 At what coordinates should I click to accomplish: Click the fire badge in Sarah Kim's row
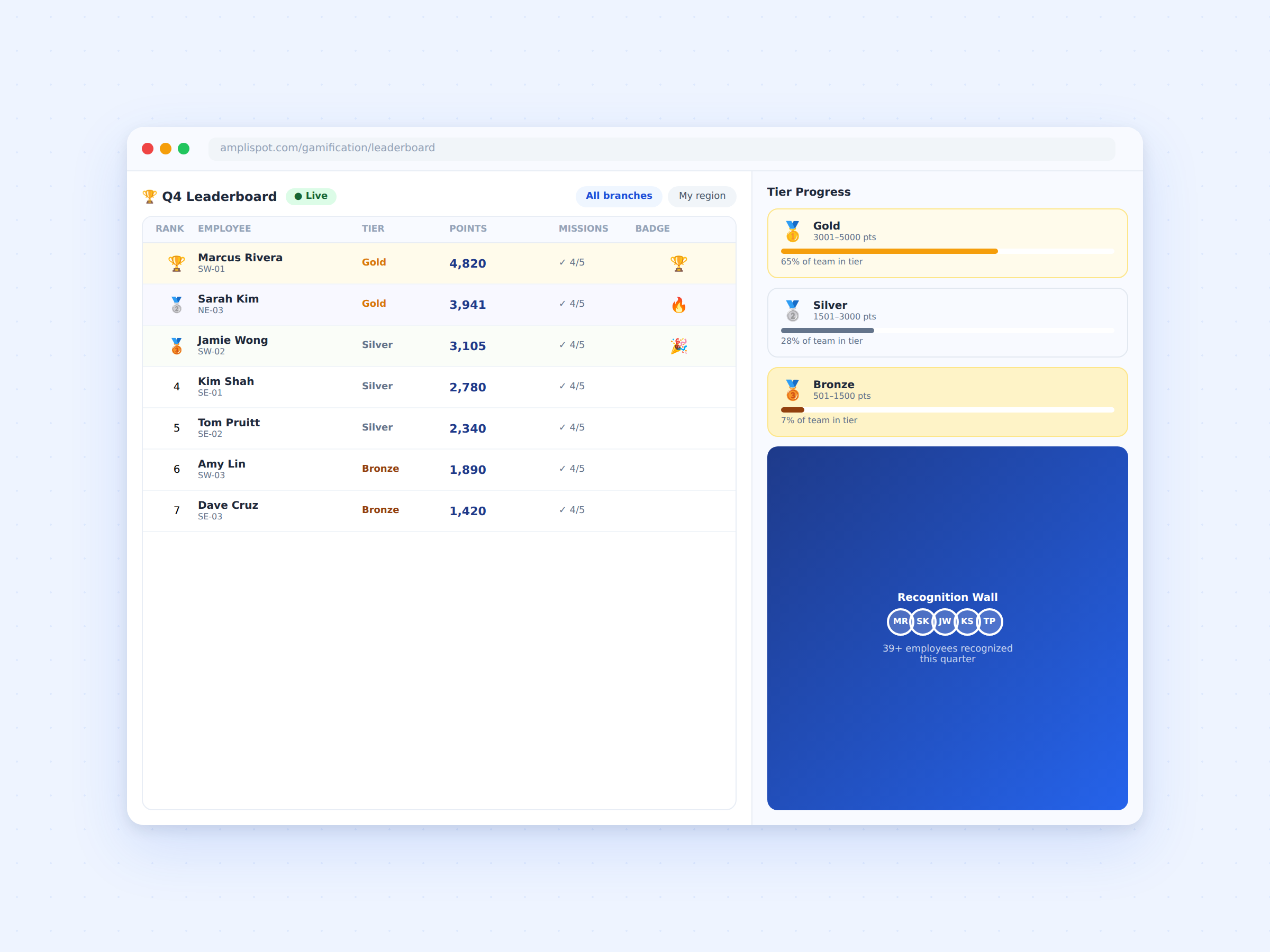(678, 305)
